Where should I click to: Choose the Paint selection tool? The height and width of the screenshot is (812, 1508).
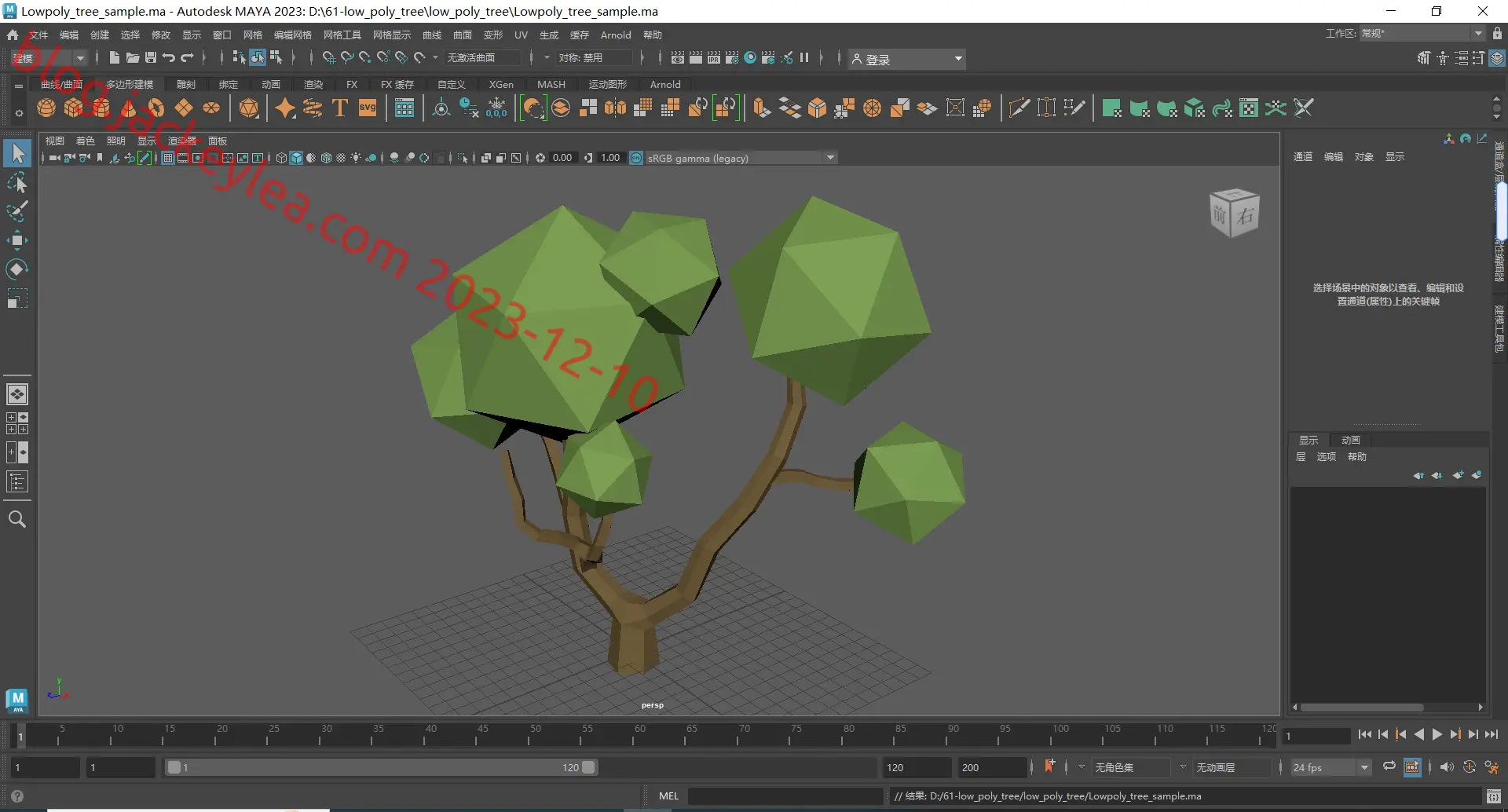point(17,211)
